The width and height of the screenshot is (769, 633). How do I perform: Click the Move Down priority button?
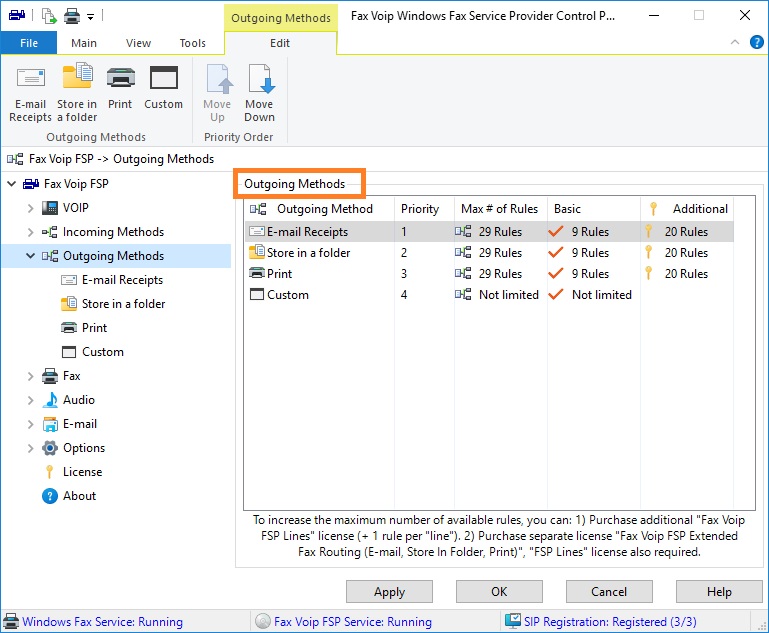(259, 92)
